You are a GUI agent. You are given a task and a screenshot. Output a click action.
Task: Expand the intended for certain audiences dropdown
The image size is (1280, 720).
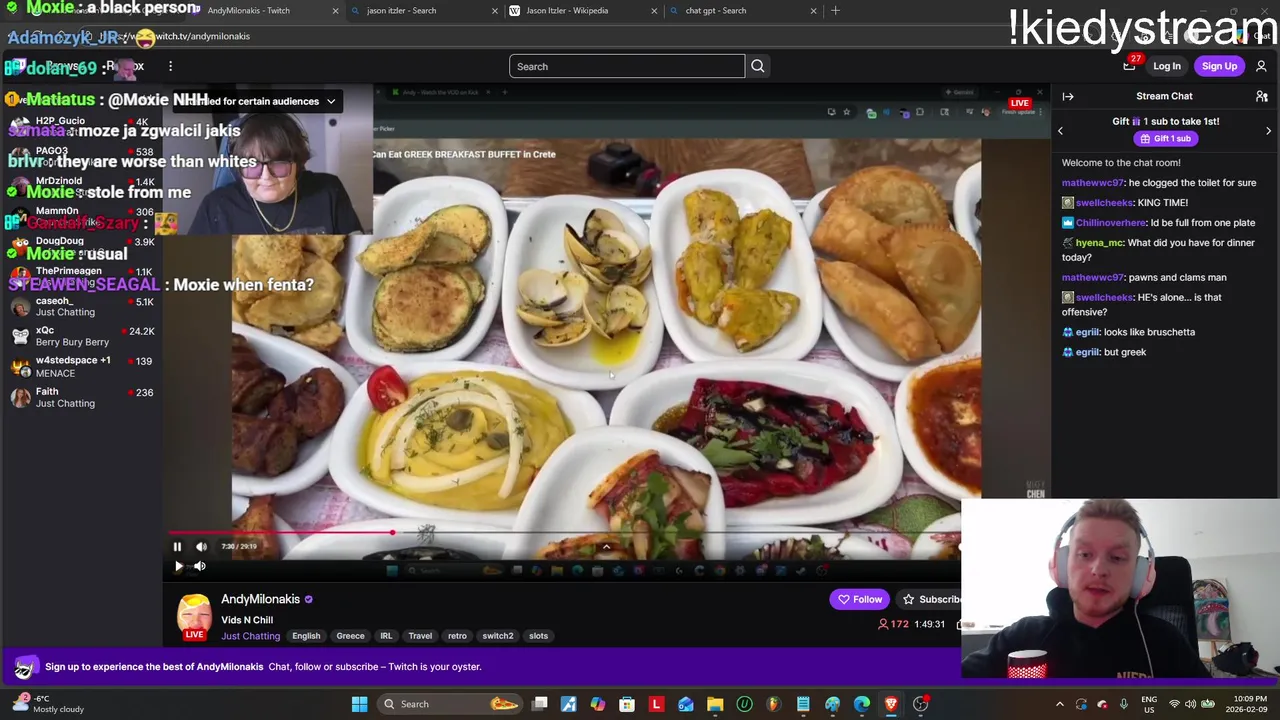tap(331, 101)
